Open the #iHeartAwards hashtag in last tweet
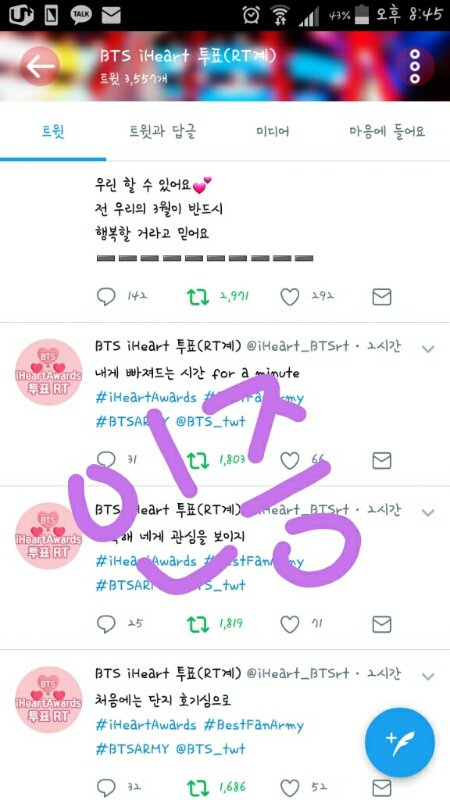Viewport: 450px width, 800px height. [146, 725]
